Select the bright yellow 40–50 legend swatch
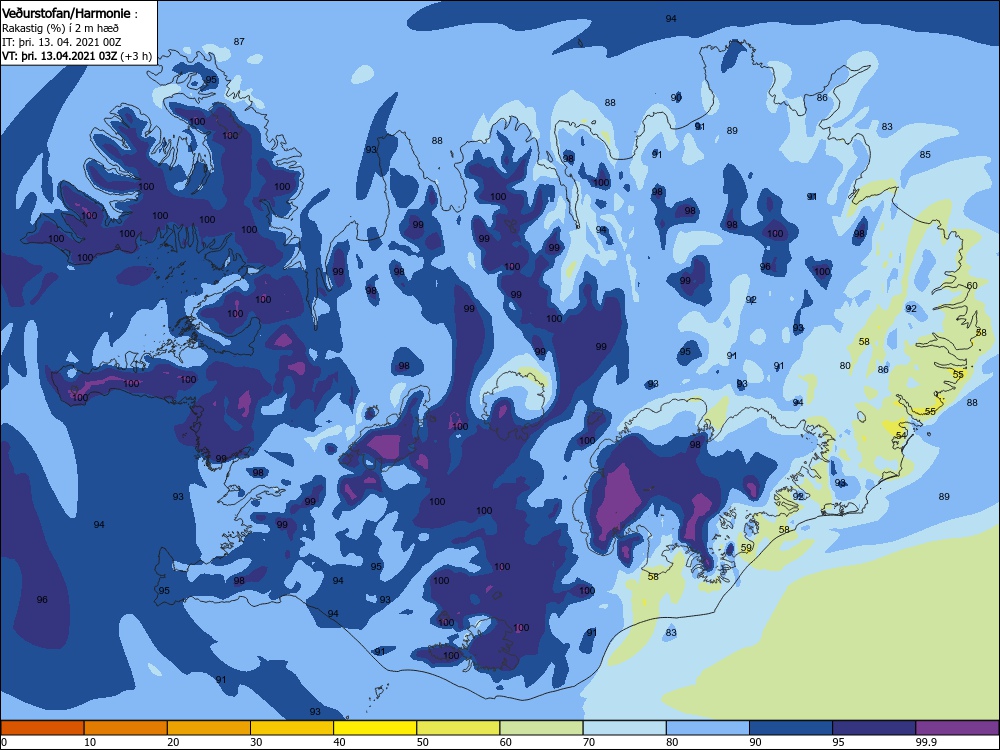The height and width of the screenshot is (750, 1000). point(375,728)
